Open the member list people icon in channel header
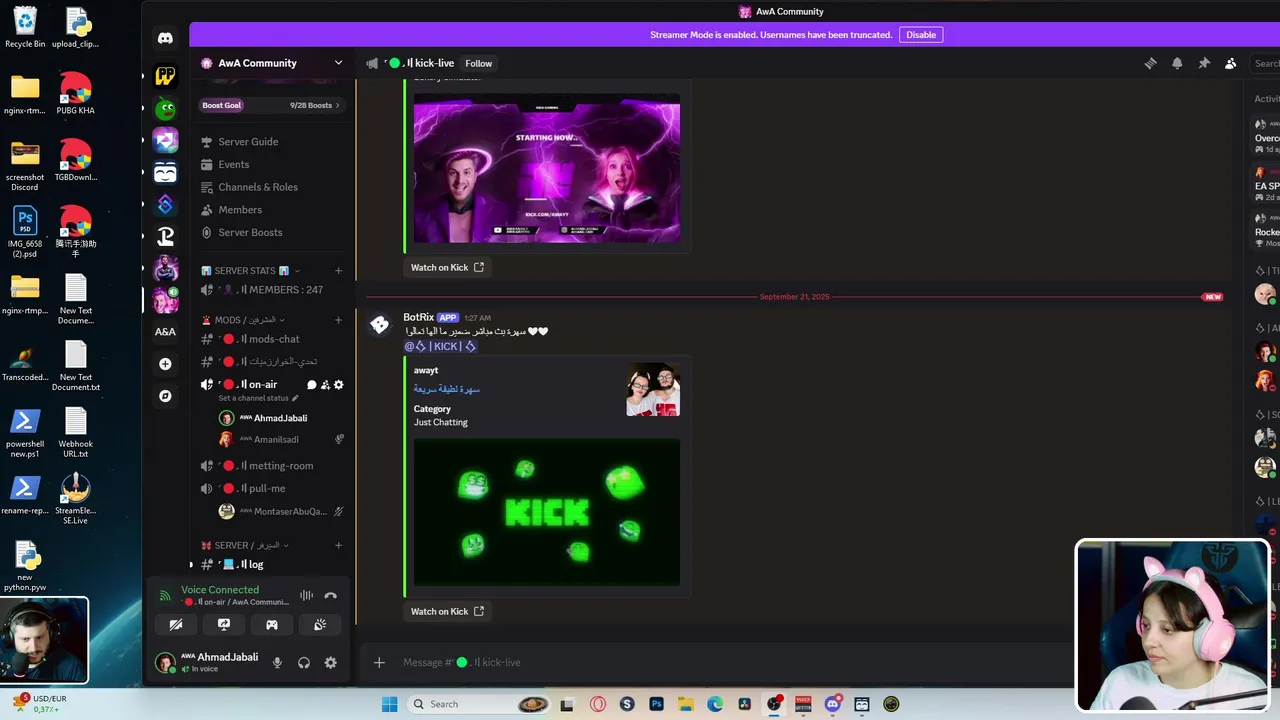 point(1231,63)
